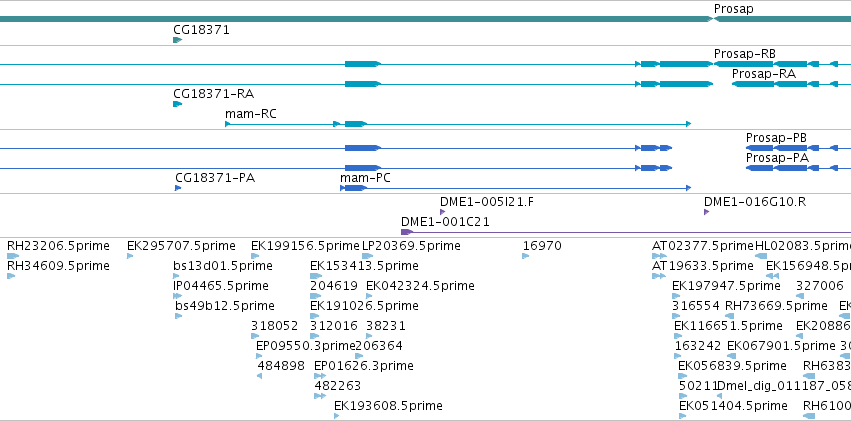
Task: Click the 16970 label
Action: (x=542, y=246)
